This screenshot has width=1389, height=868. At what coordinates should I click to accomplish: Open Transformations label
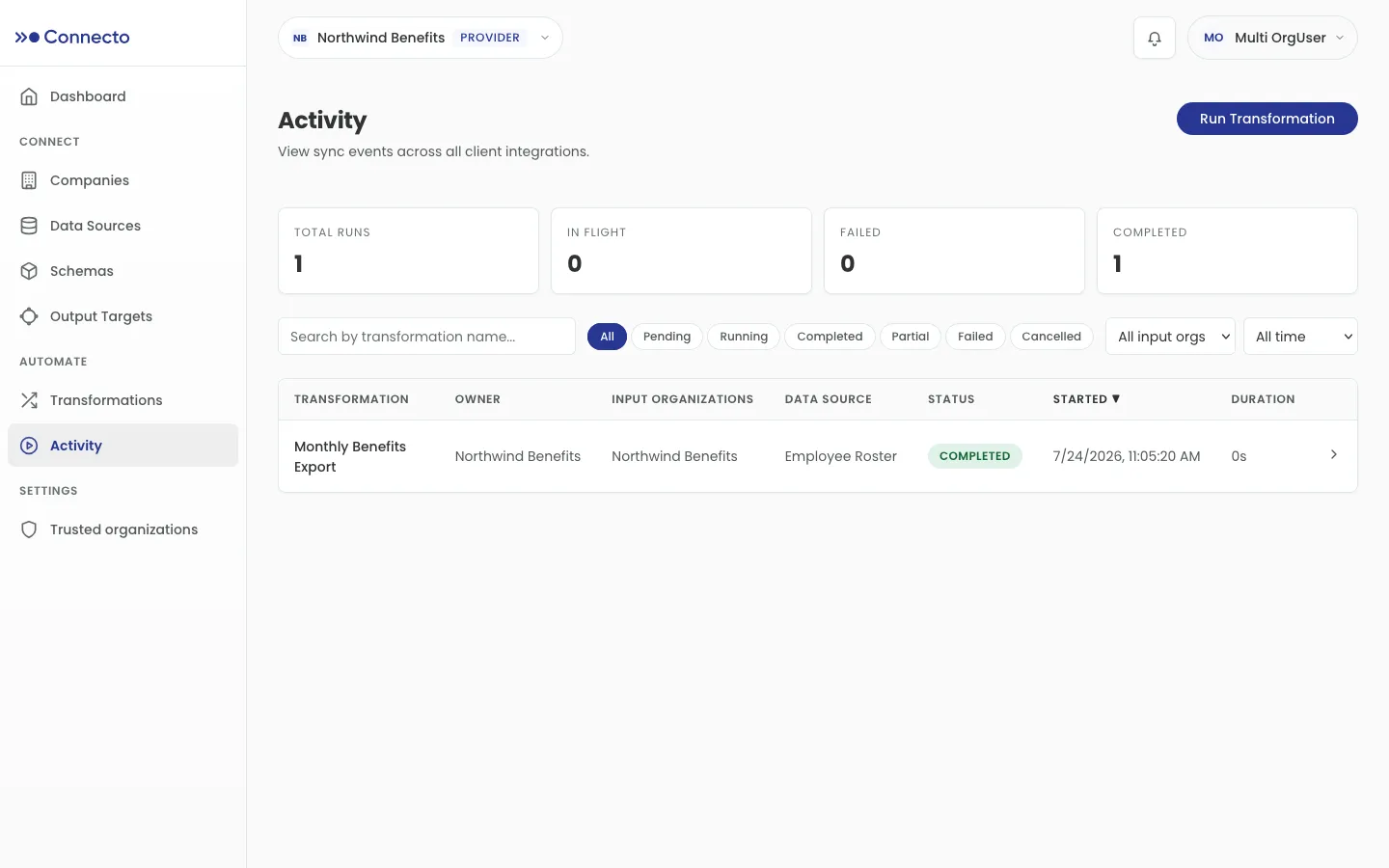pyautogui.click(x=106, y=400)
